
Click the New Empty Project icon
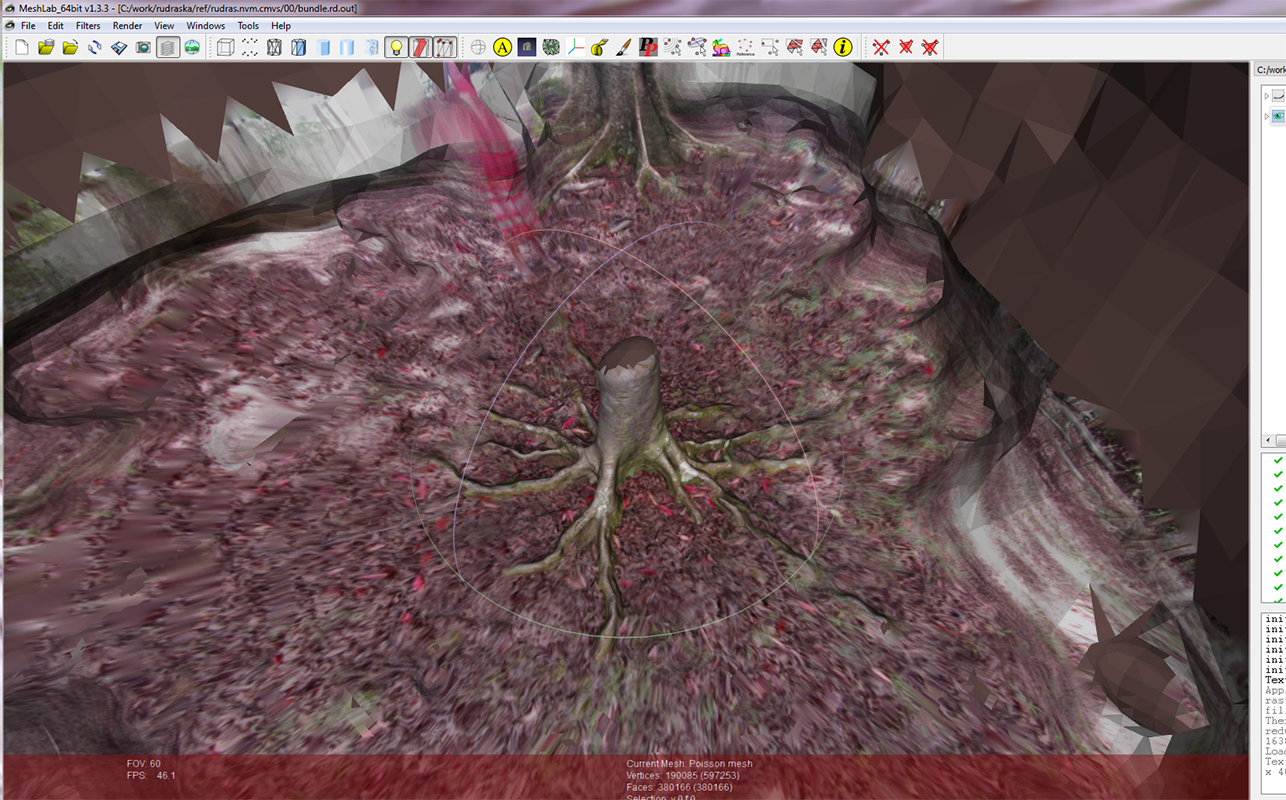[22, 47]
